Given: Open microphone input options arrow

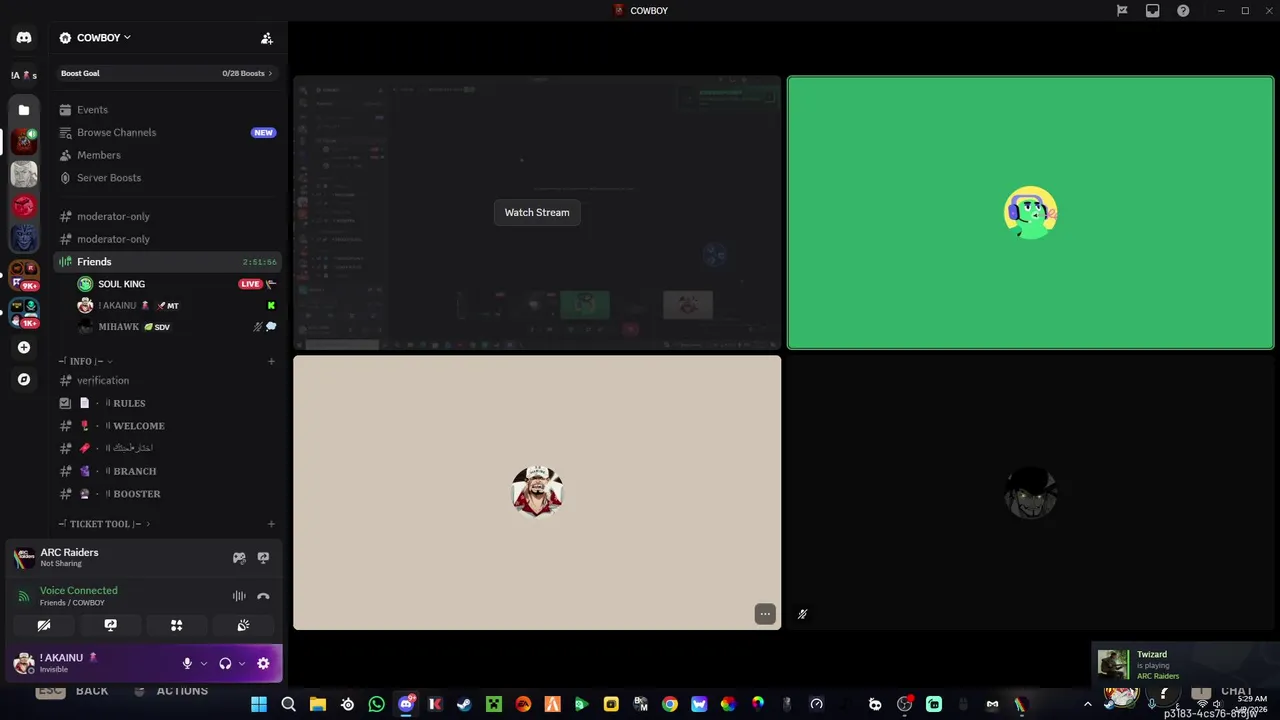Looking at the screenshot, I should pos(204,663).
